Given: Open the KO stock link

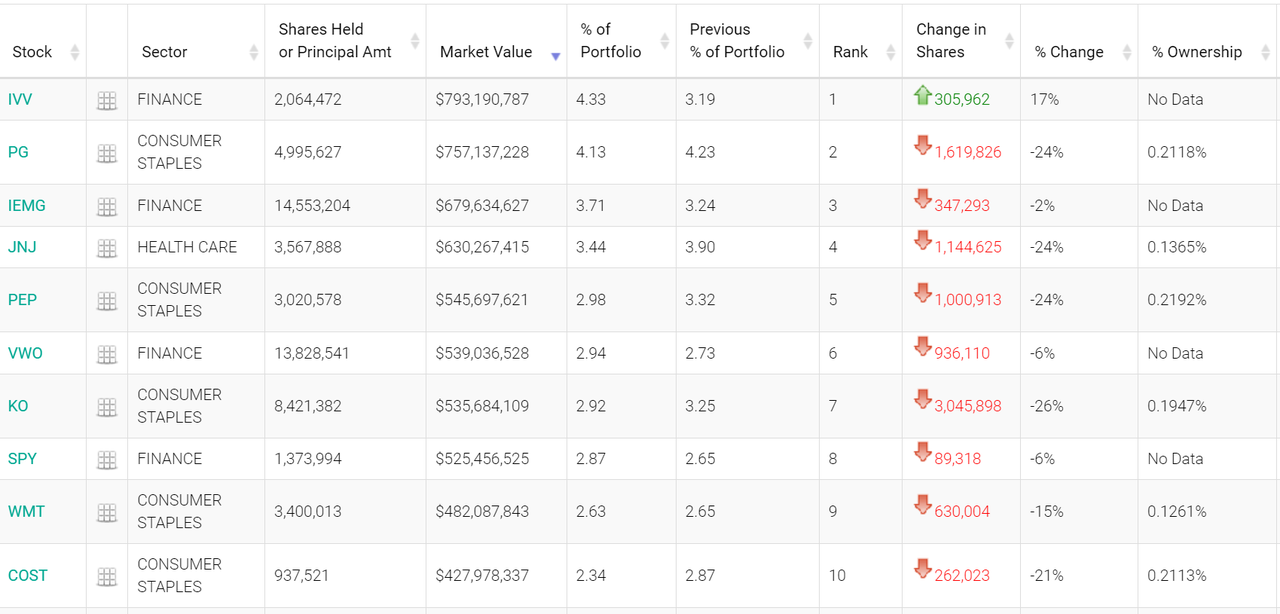Looking at the screenshot, I should (18, 407).
